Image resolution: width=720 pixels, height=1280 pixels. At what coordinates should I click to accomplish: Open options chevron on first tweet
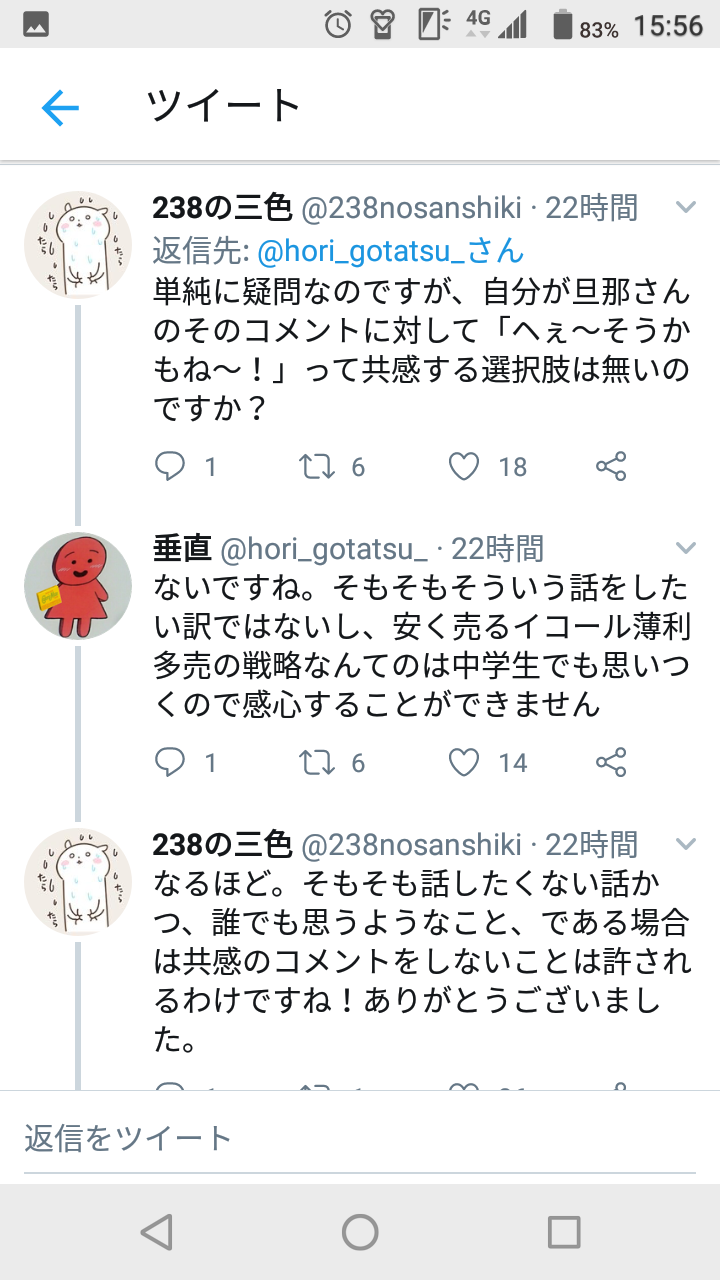coord(685,207)
